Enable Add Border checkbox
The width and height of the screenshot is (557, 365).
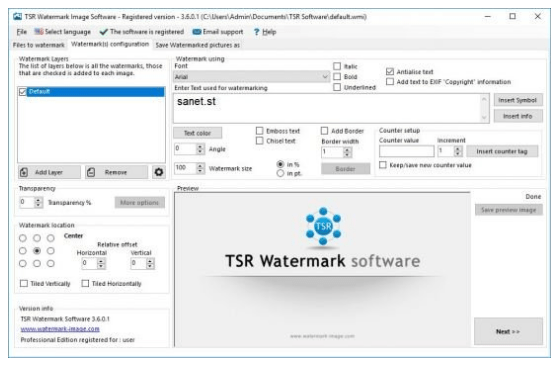[324, 131]
